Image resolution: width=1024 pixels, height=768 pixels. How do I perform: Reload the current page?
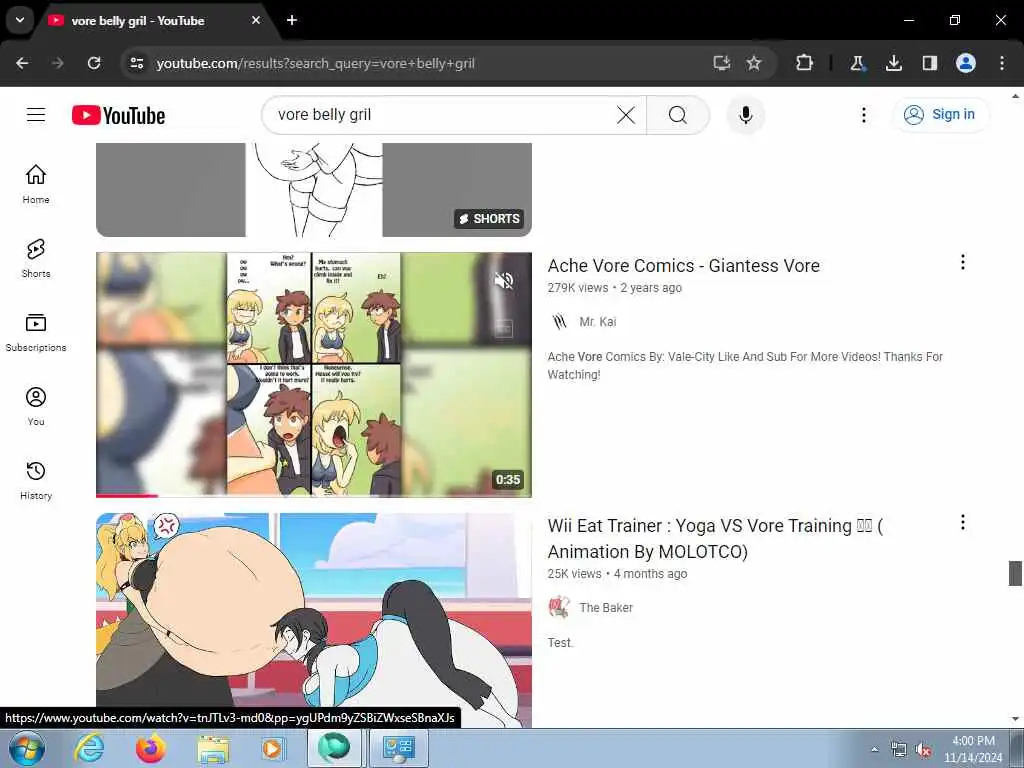[94, 63]
